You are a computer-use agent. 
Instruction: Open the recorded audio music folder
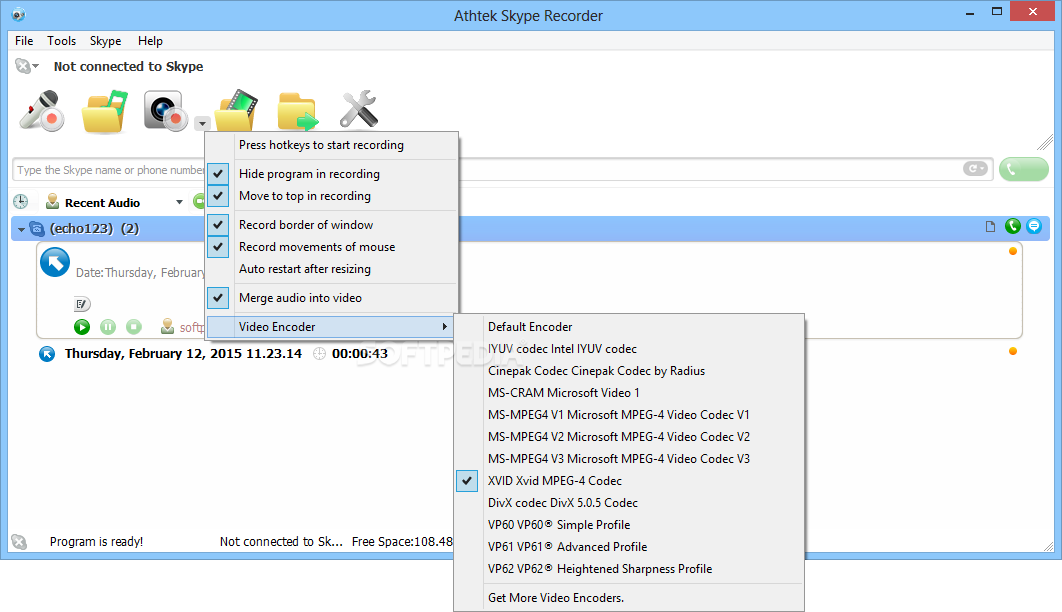104,110
